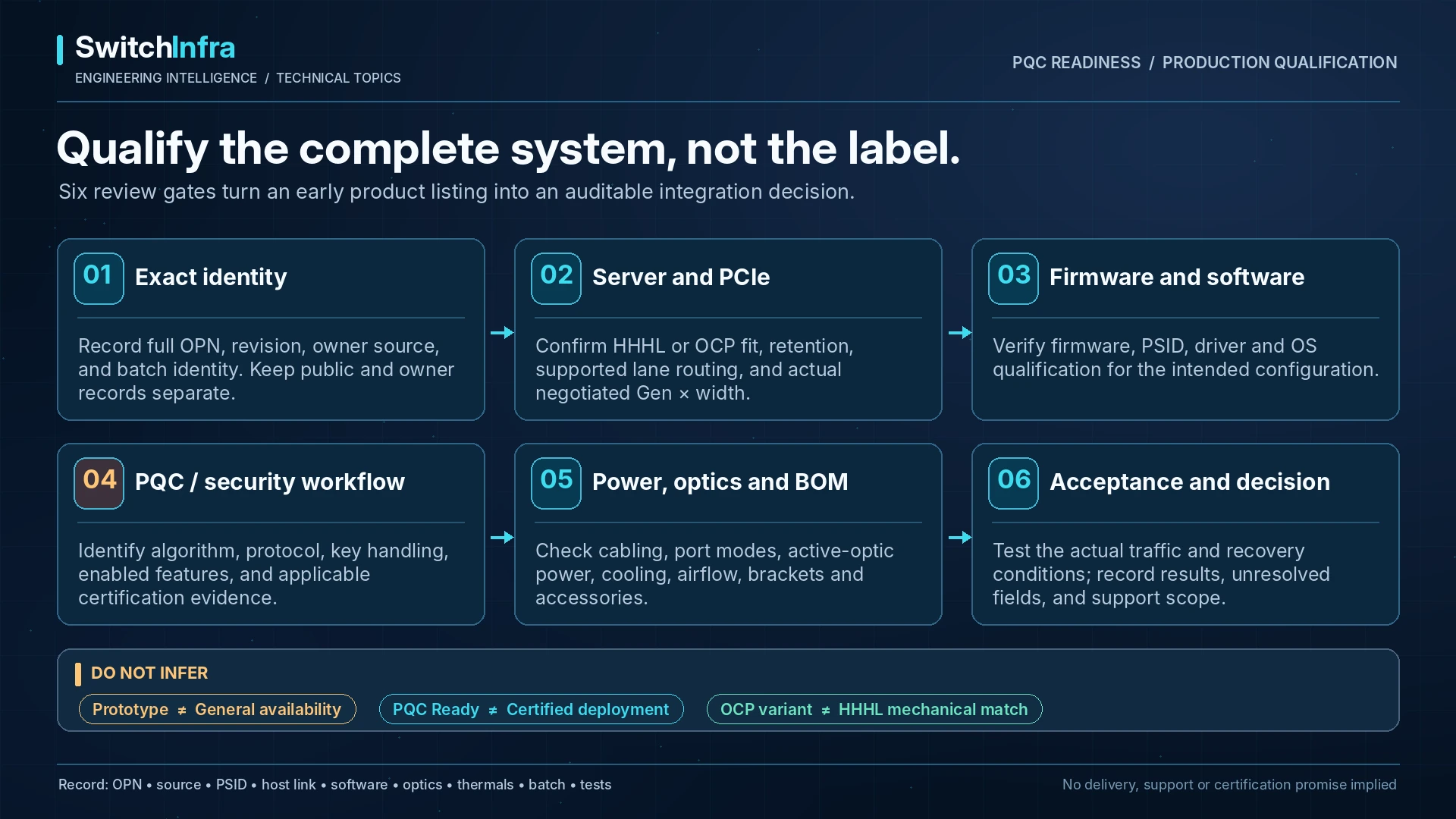Click the Identify algorithm, protocol description

click(x=263, y=574)
